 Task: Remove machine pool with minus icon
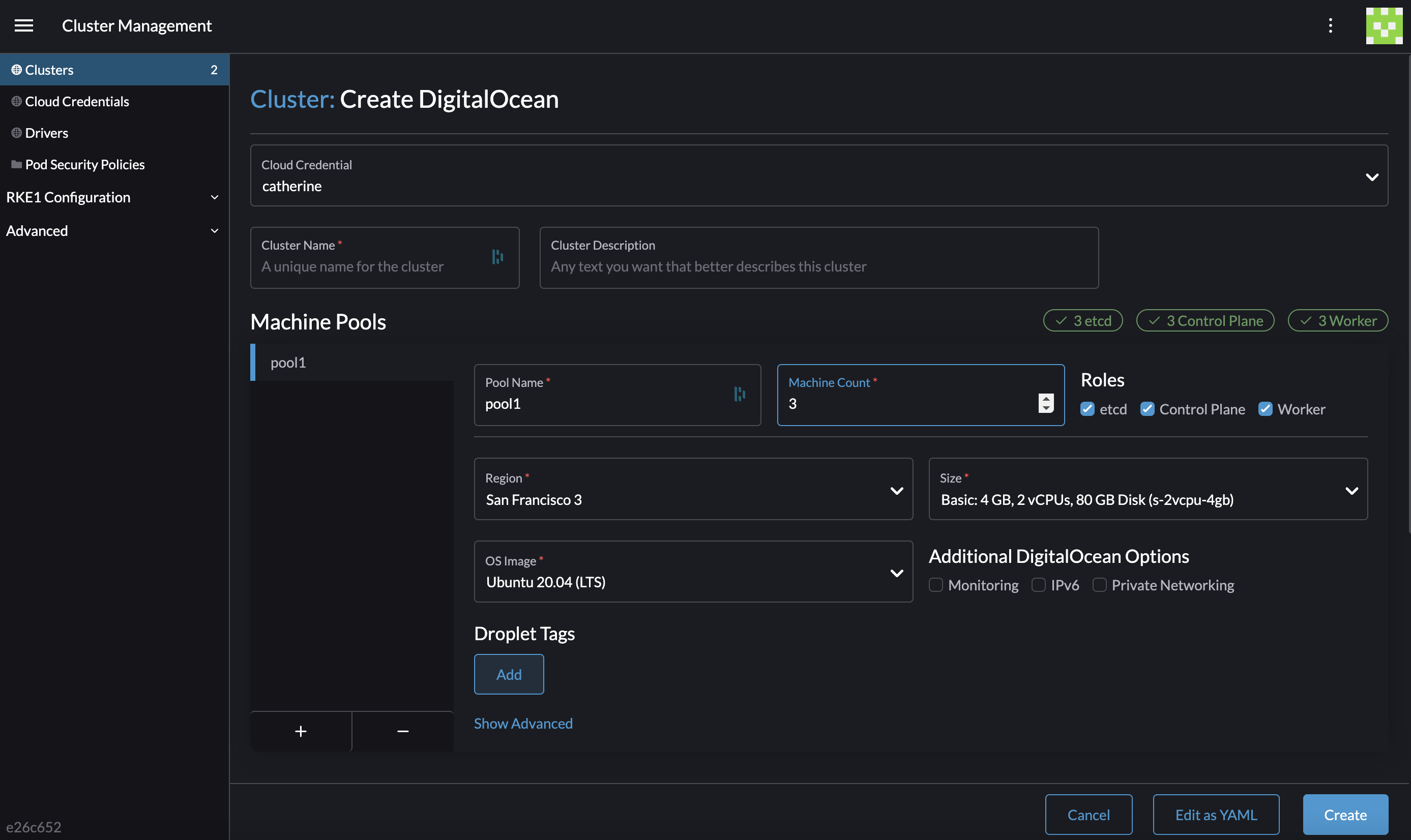coord(402,731)
